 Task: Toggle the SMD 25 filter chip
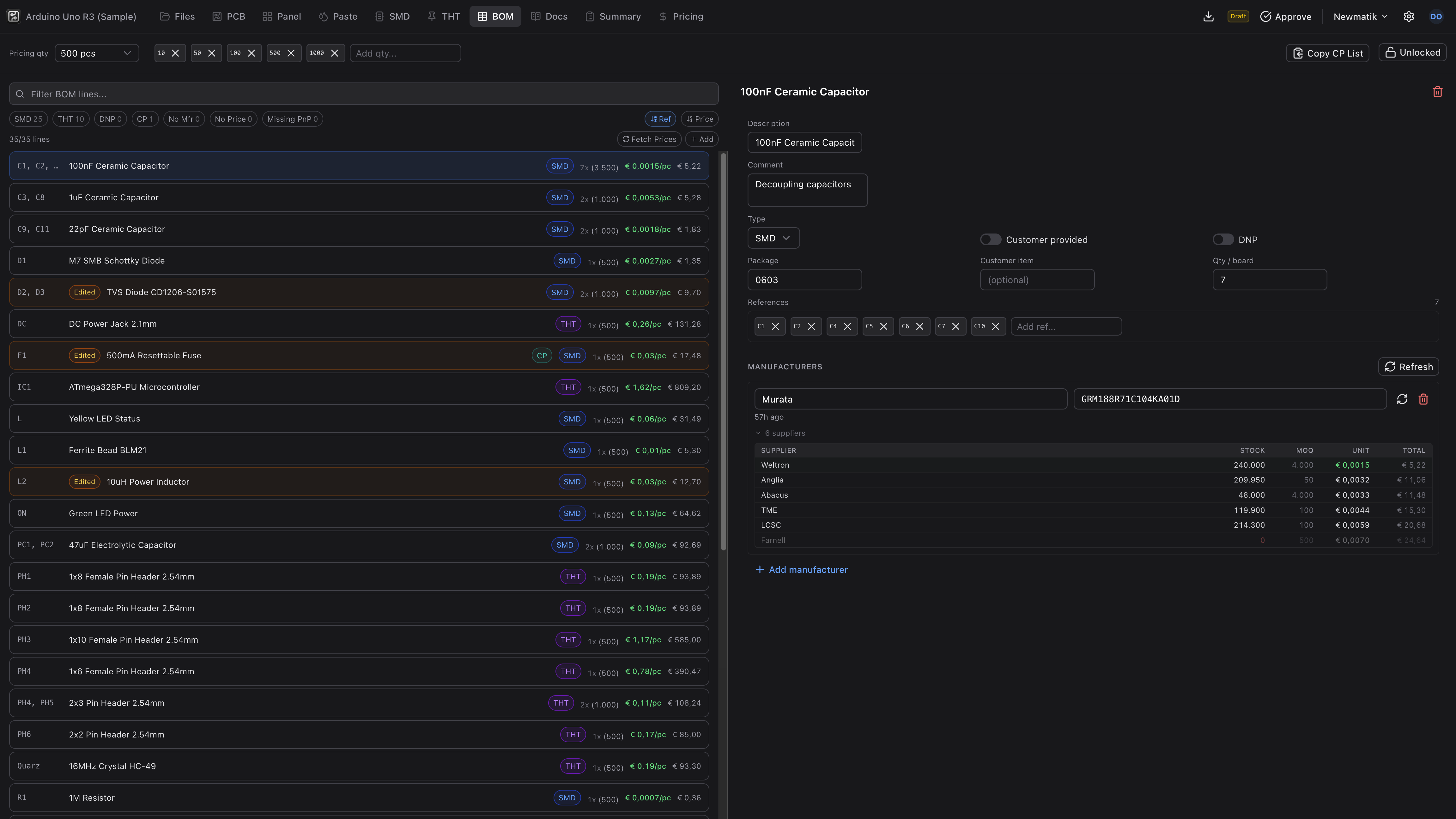[28, 119]
